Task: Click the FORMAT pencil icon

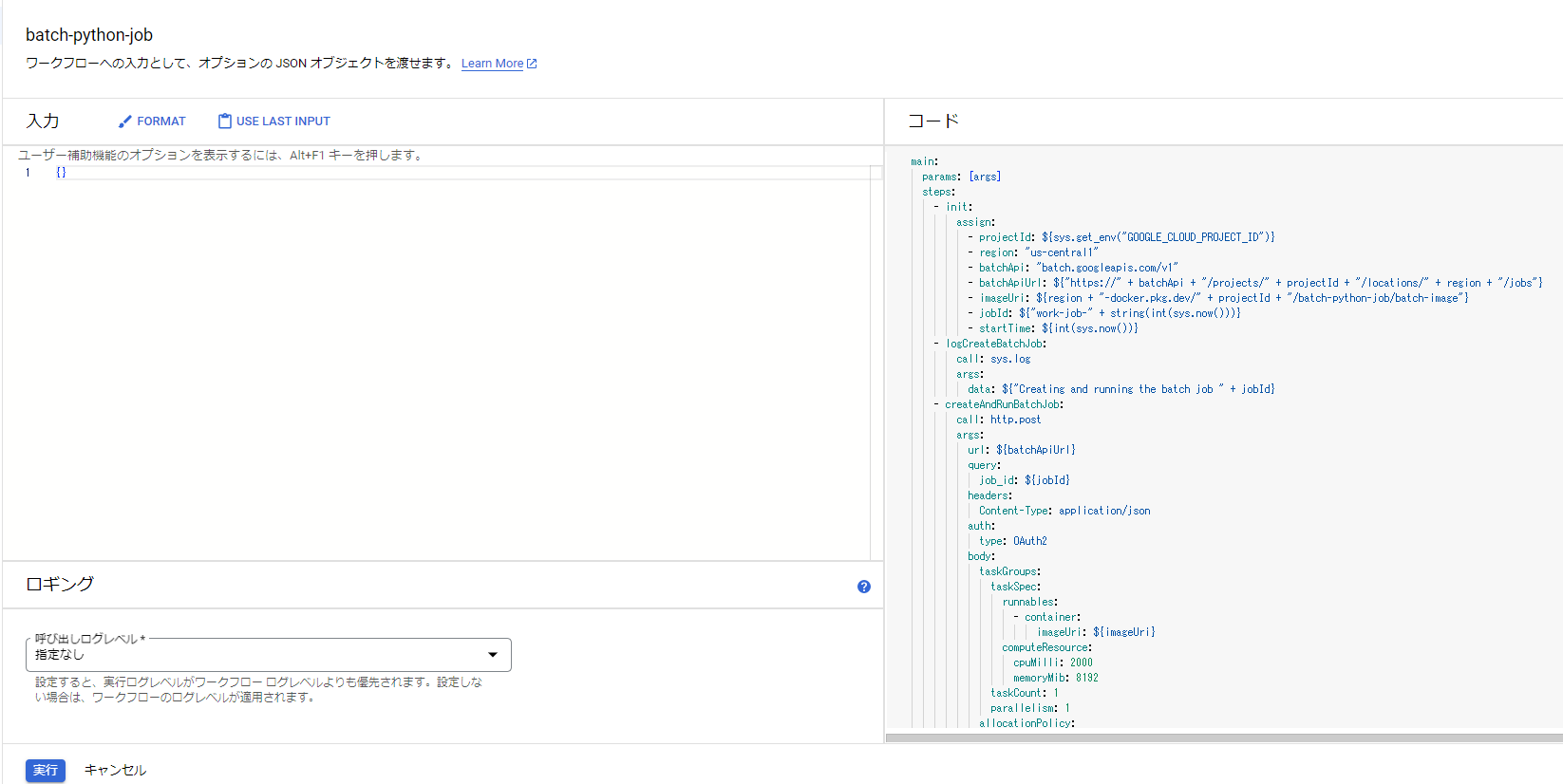Action: (124, 121)
